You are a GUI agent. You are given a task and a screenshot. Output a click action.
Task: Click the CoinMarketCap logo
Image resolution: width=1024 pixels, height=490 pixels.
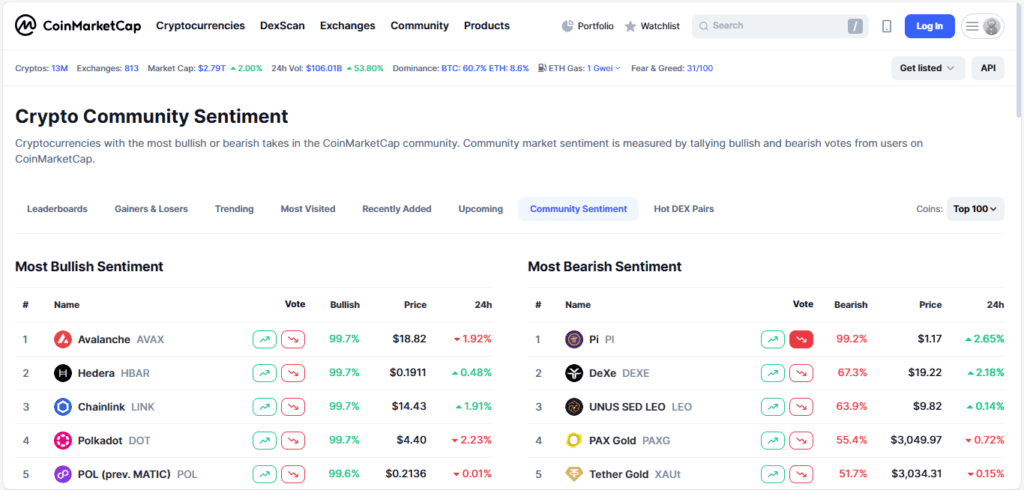[x=78, y=26]
